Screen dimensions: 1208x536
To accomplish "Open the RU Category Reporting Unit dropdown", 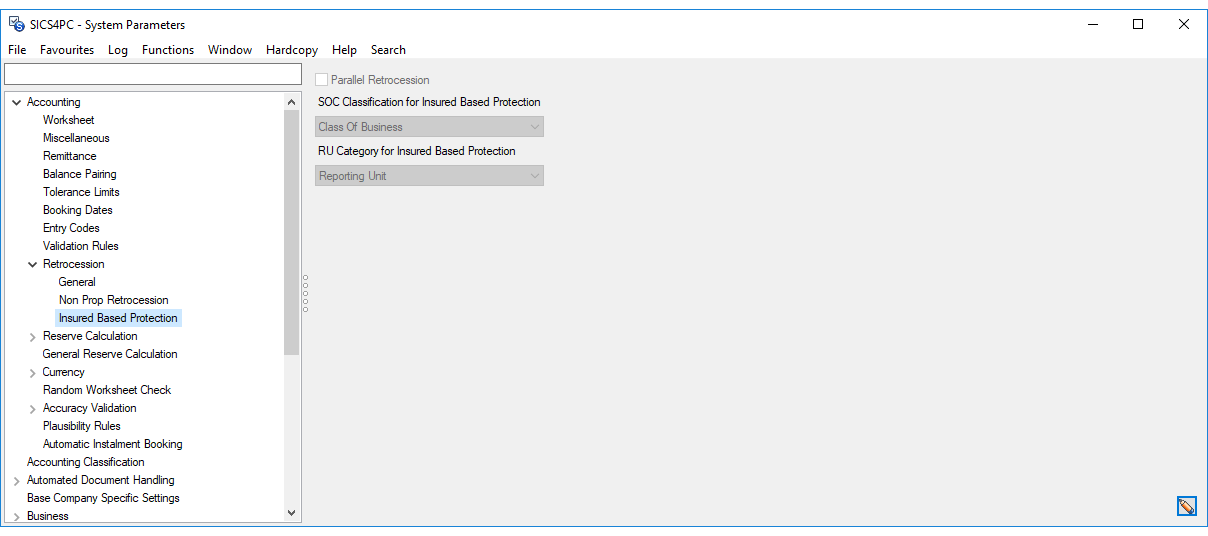I will pyautogui.click(x=429, y=176).
